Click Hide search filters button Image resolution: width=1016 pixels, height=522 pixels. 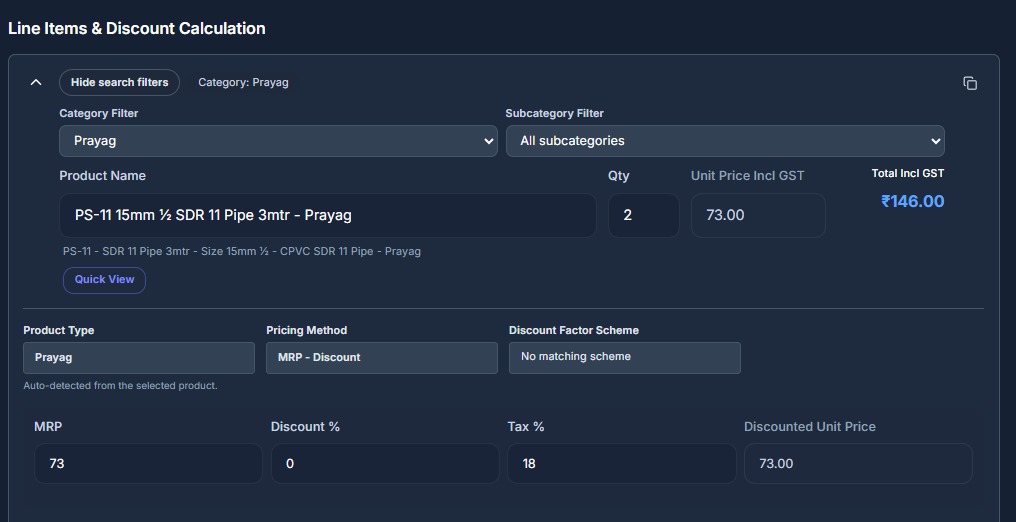119,82
